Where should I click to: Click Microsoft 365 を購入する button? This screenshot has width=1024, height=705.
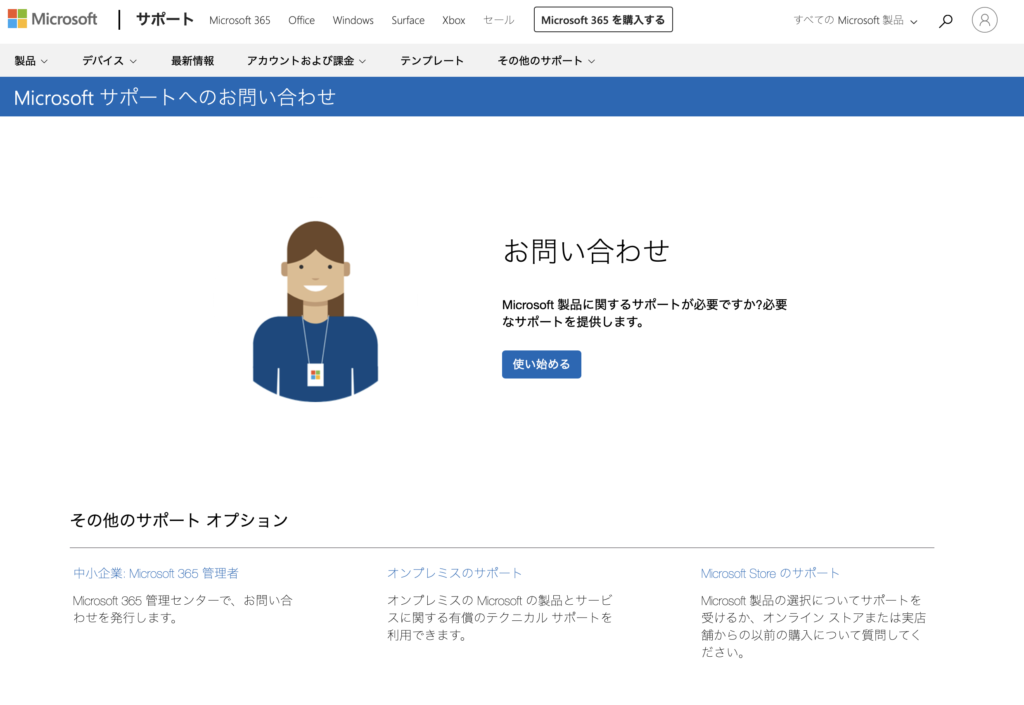[x=603, y=20]
